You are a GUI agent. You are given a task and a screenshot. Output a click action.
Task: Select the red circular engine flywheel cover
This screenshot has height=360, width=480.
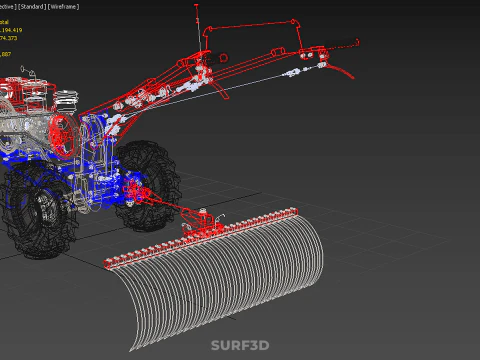click(x=63, y=135)
